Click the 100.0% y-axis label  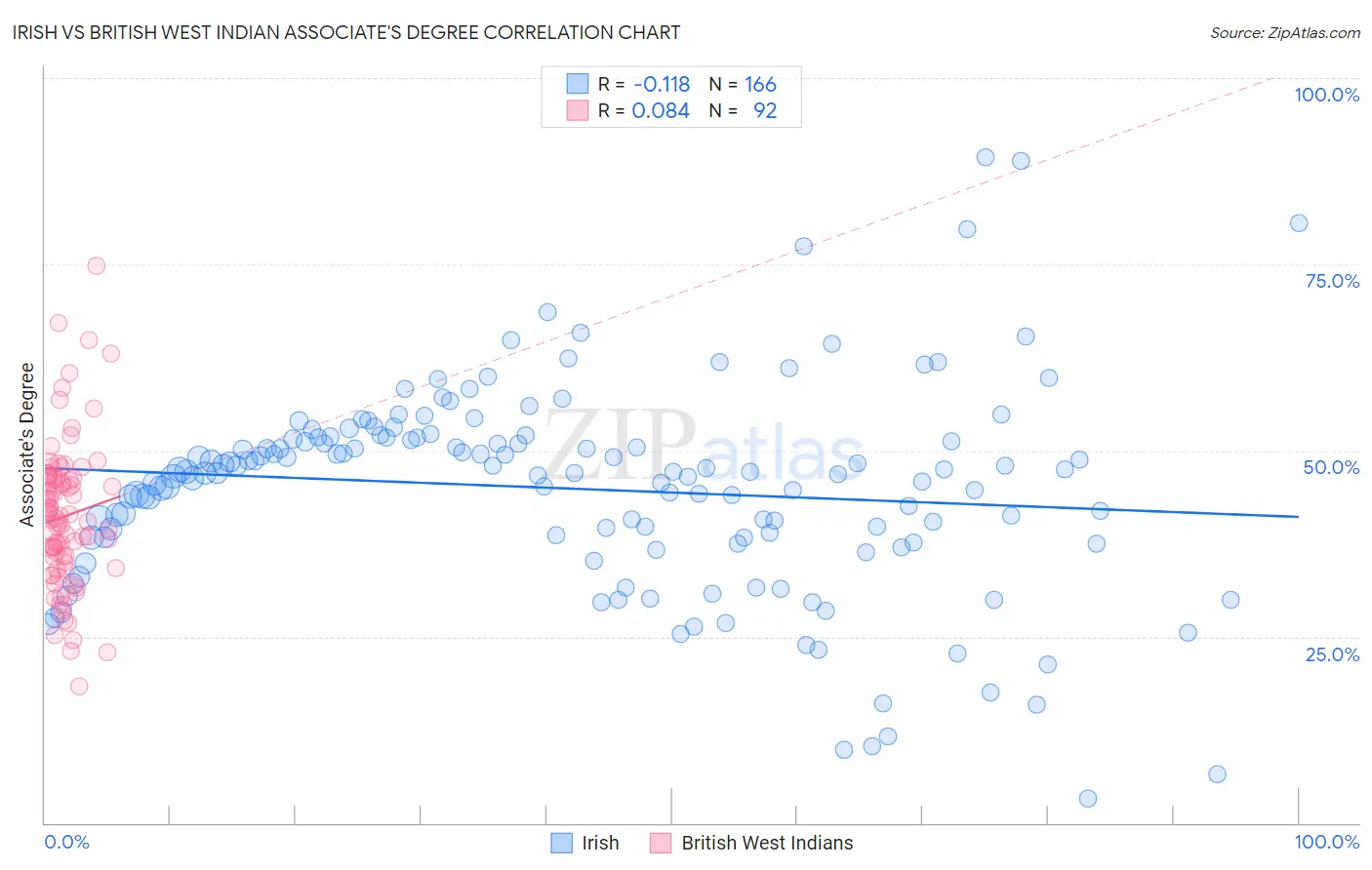click(1327, 95)
